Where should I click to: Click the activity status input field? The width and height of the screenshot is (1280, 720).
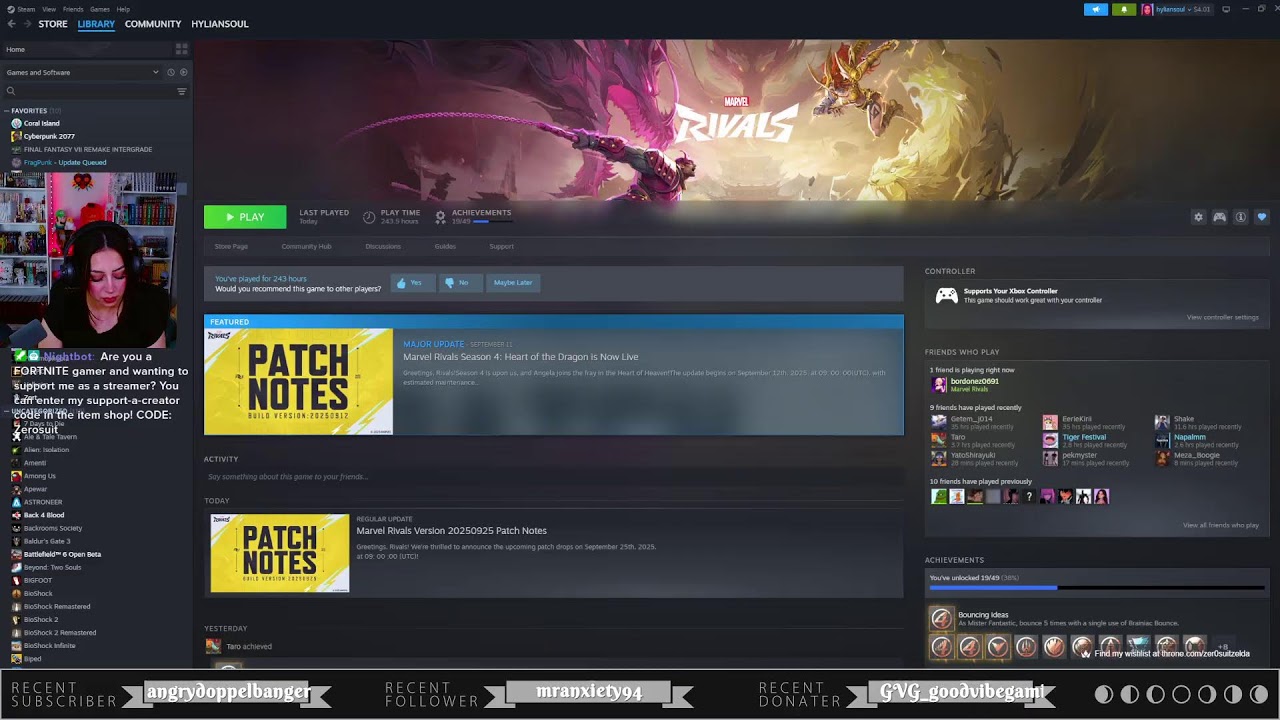tap(553, 477)
